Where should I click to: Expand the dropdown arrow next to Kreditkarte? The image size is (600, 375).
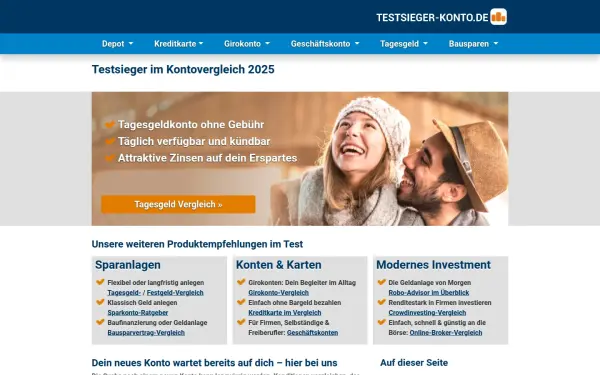(x=201, y=44)
